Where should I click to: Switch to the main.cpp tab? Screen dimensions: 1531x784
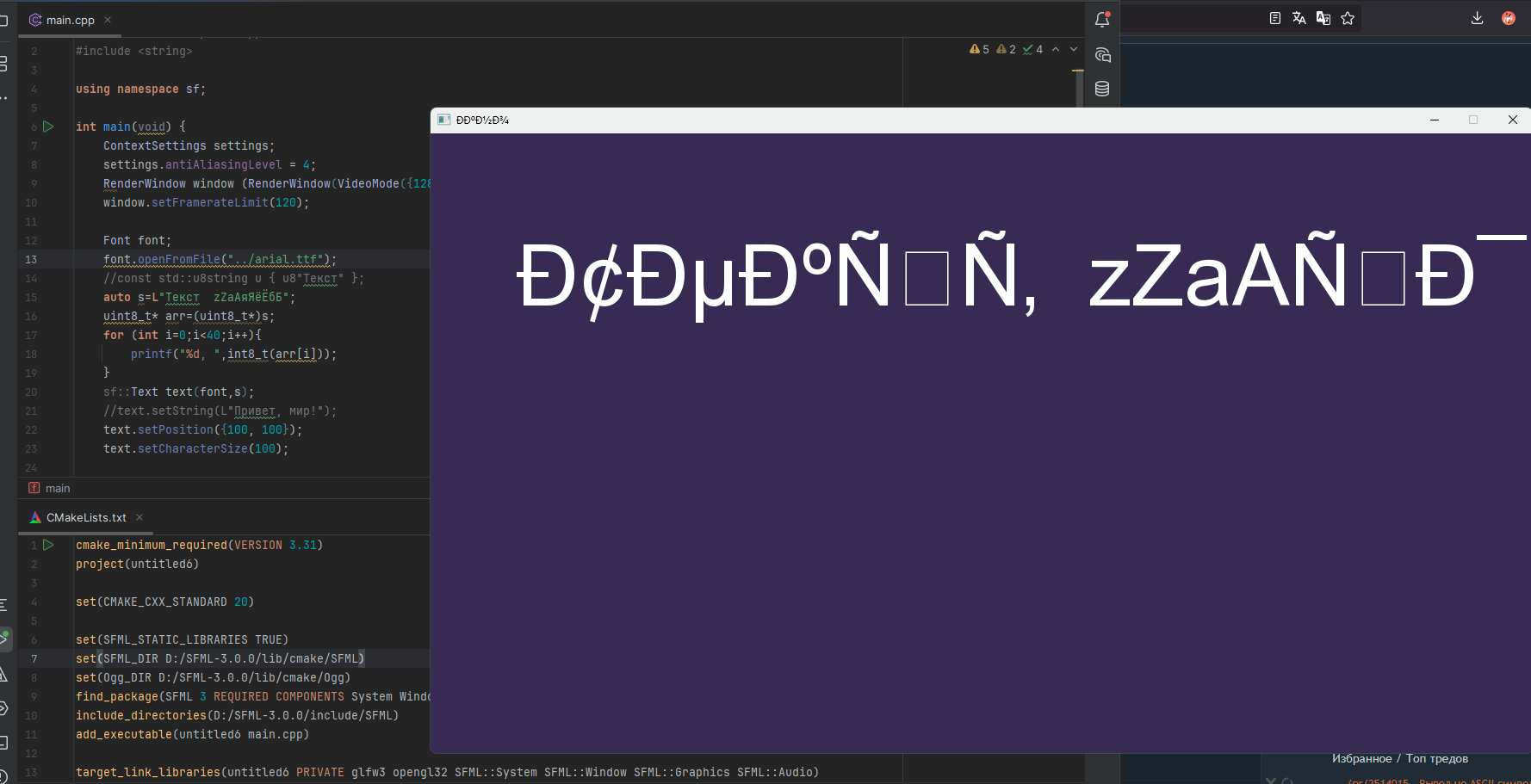click(x=71, y=20)
